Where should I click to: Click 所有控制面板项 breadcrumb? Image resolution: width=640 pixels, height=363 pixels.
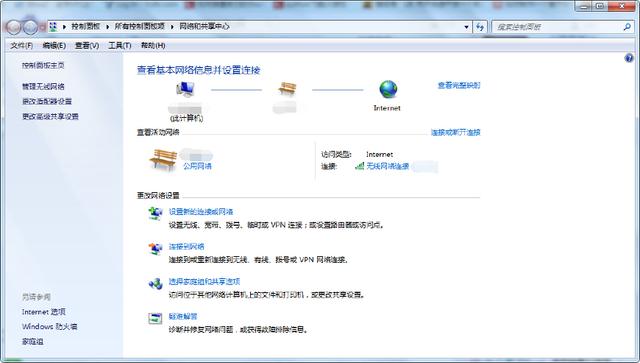[x=140, y=27]
